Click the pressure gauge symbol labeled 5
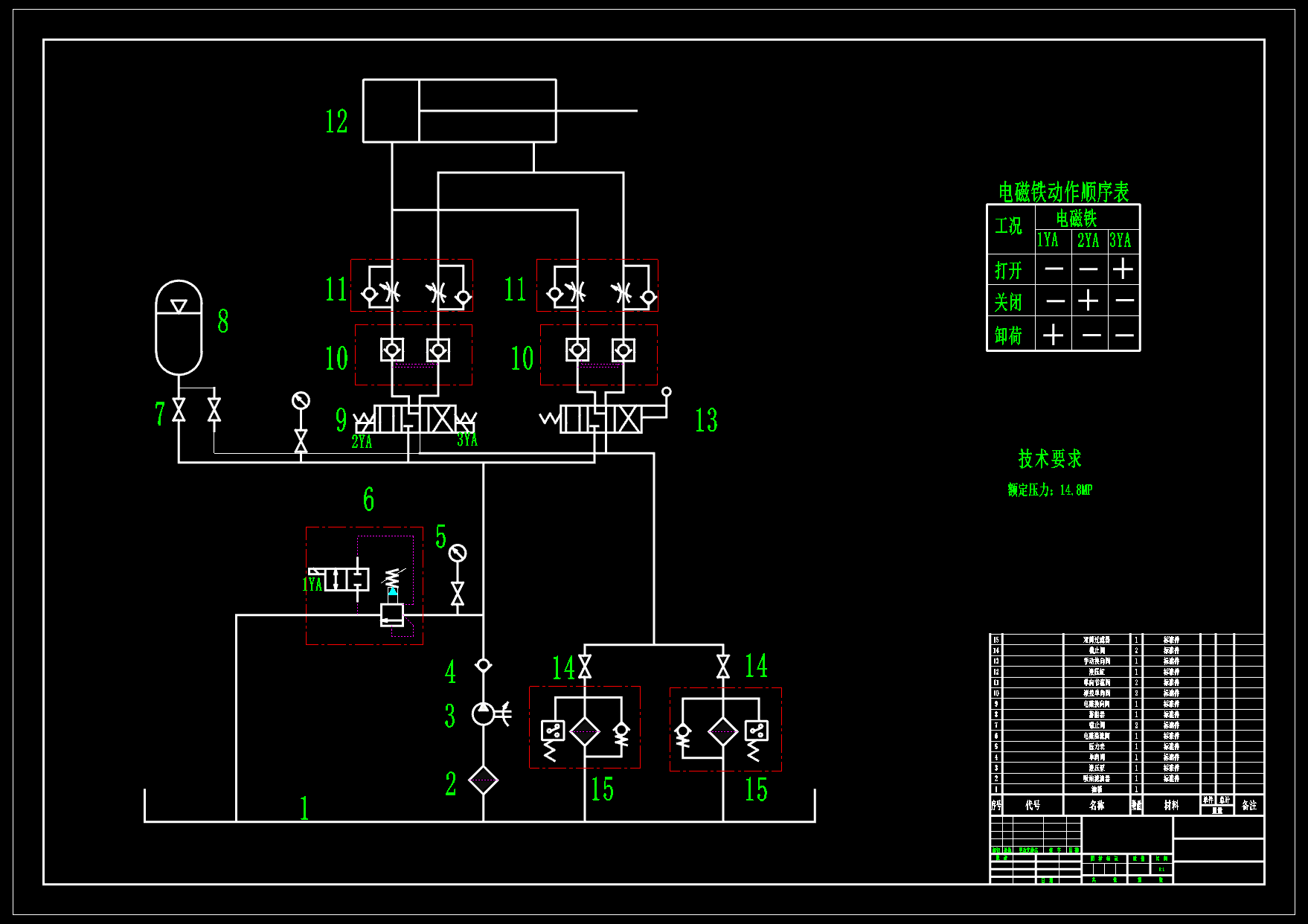The height and width of the screenshot is (924, 1308). (x=458, y=553)
